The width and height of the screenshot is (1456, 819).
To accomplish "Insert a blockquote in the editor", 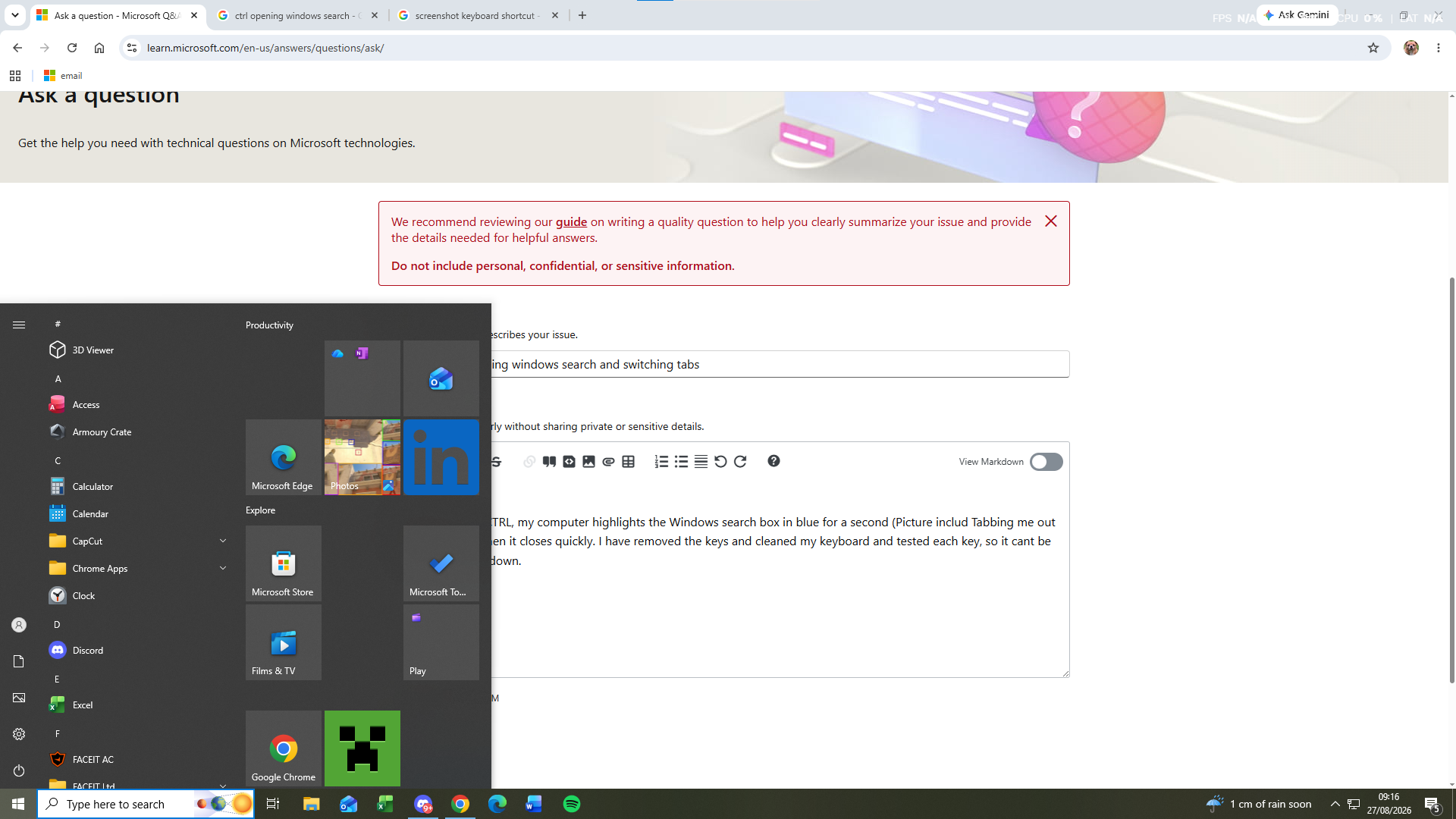I will tap(549, 462).
